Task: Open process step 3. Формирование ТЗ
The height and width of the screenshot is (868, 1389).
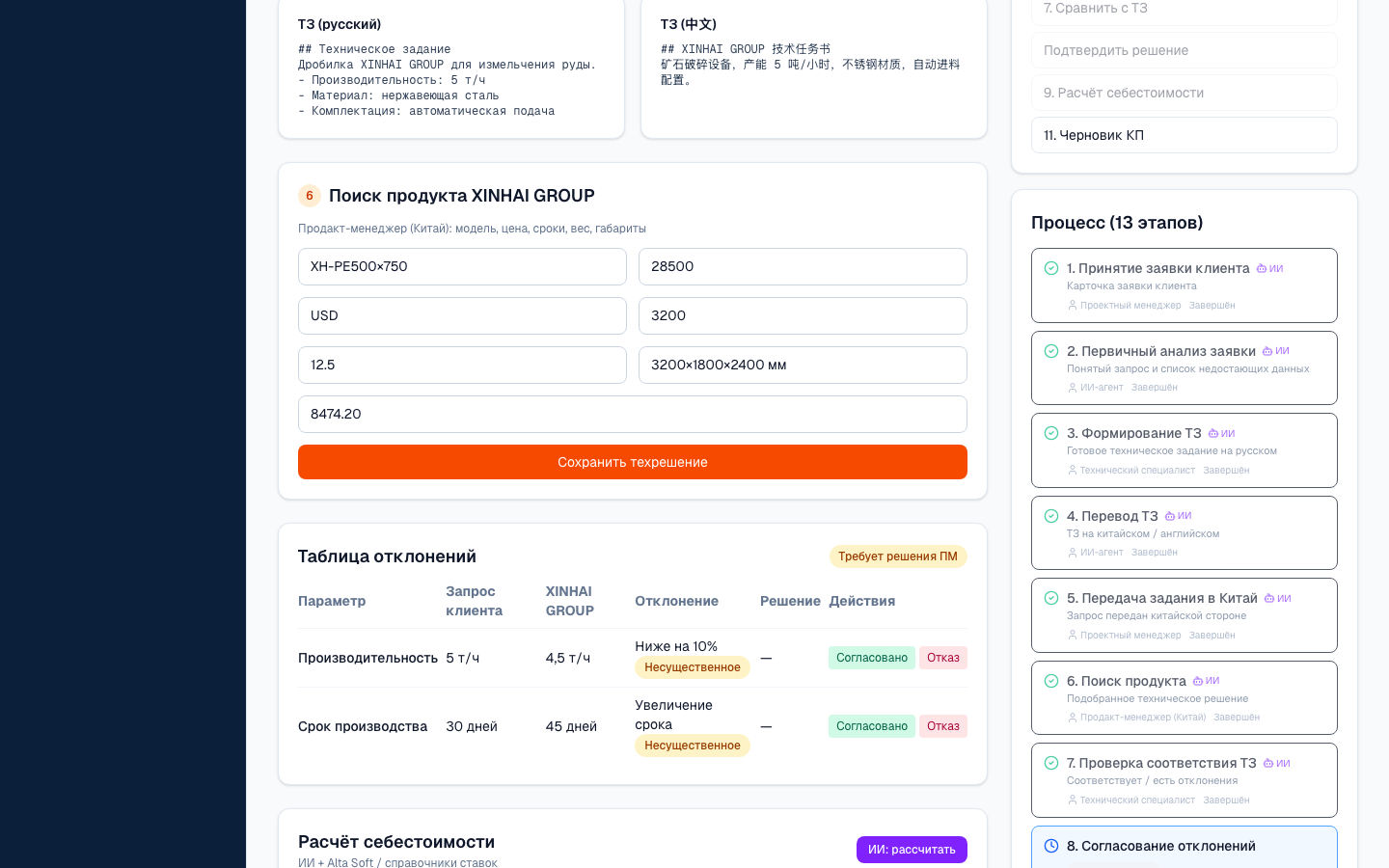Action: pyautogui.click(x=1185, y=450)
